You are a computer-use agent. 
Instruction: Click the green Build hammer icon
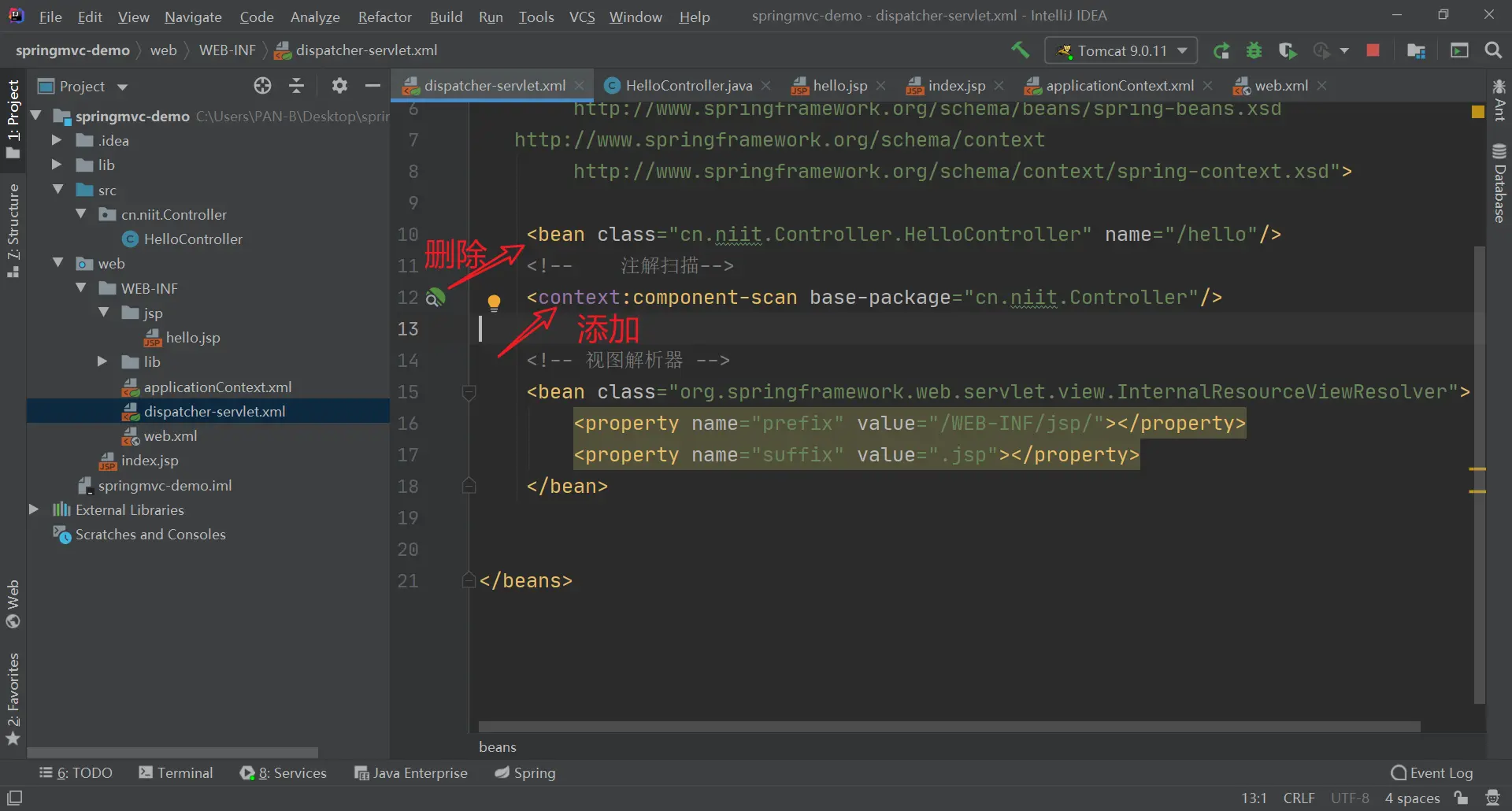(1021, 50)
